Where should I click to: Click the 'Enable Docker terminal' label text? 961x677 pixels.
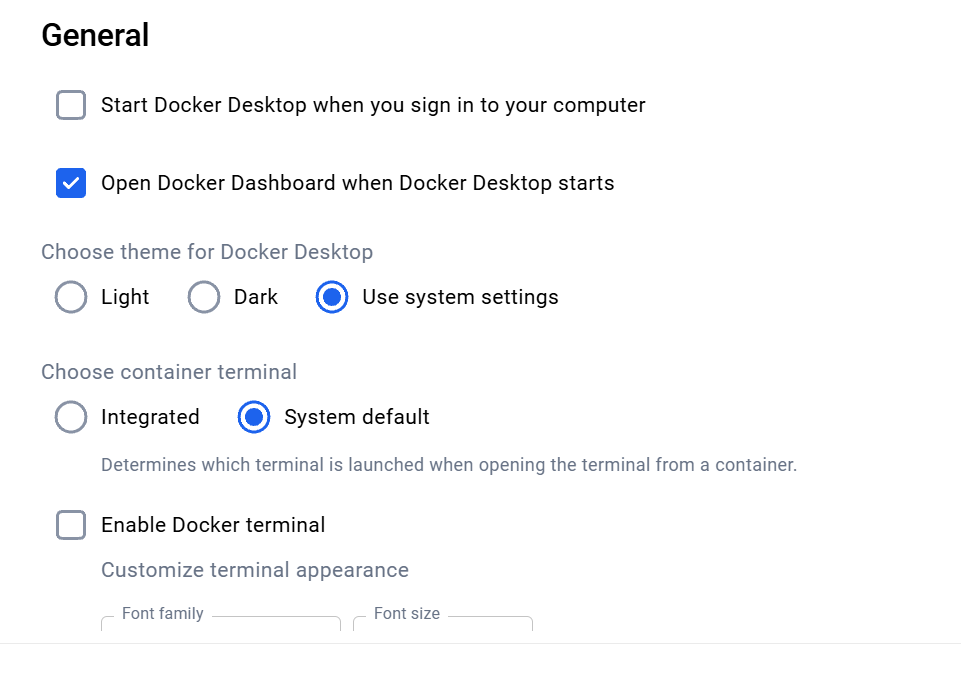coord(213,525)
